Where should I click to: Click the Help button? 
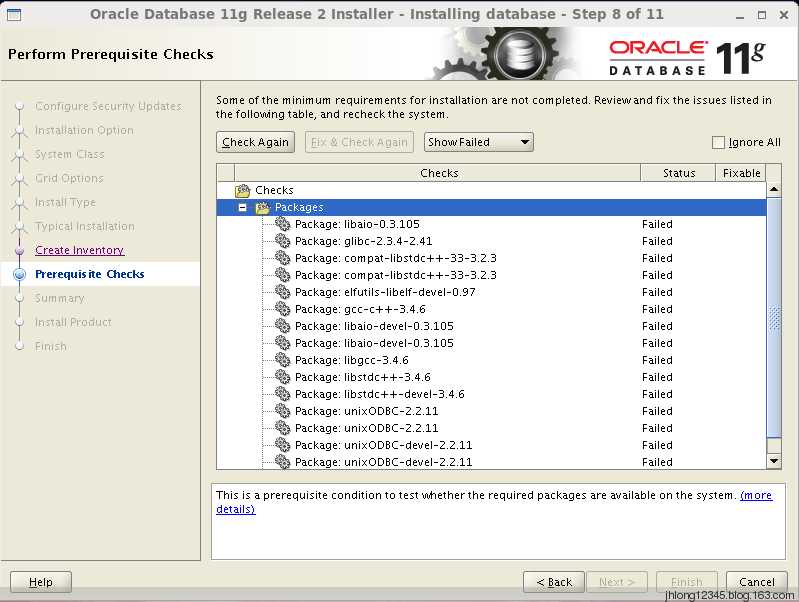[x=41, y=582]
